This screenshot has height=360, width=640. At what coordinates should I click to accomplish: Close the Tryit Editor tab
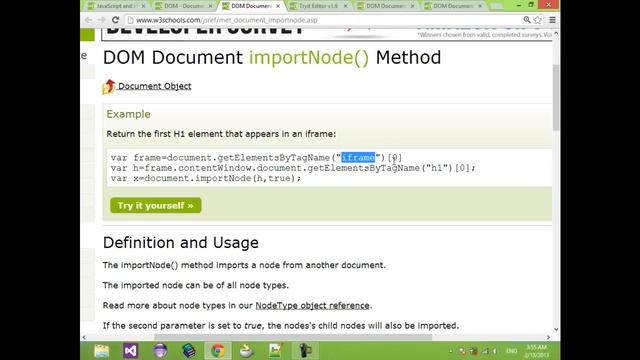pos(346,6)
